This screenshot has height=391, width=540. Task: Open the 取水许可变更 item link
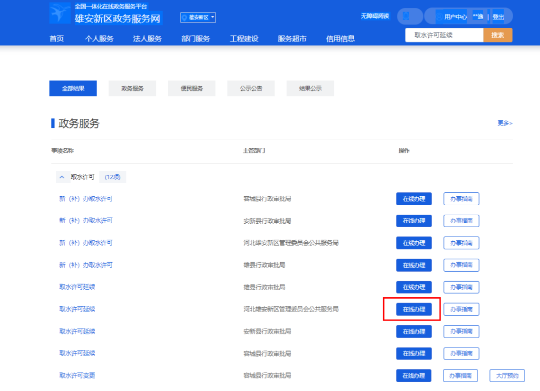77,375
